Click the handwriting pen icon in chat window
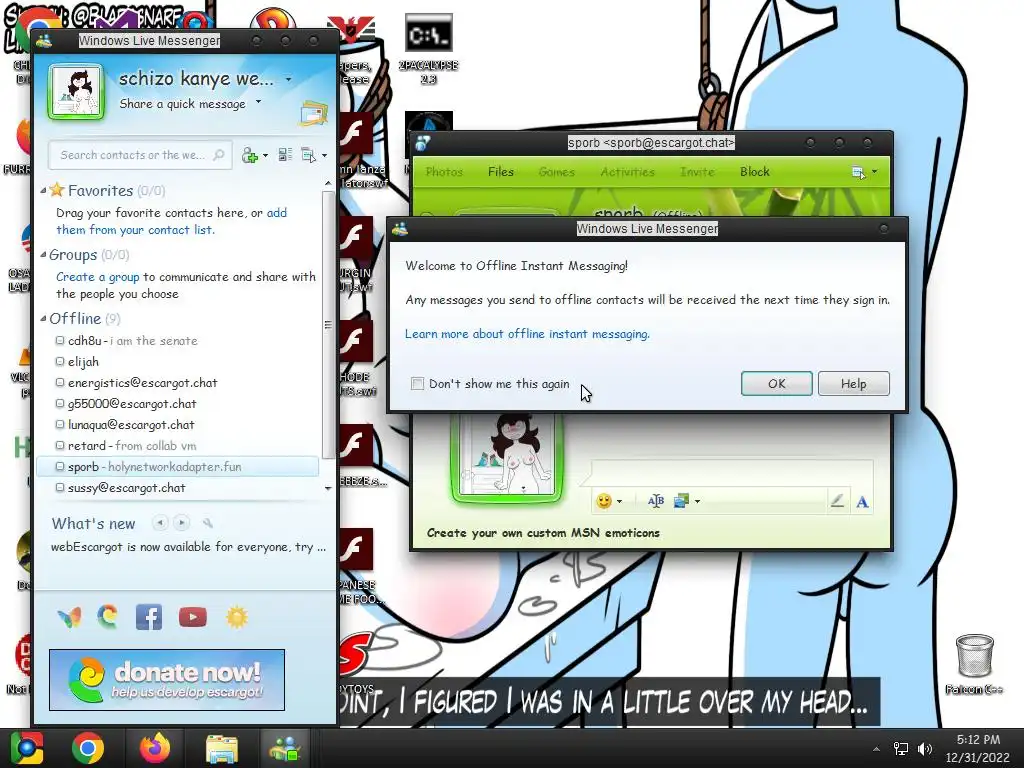Viewport: 1024px width, 768px height. click(837, 501)
